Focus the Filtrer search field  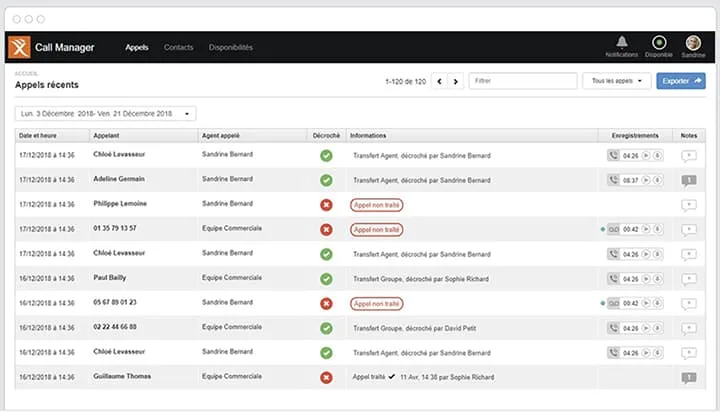(x=523, y=81)
